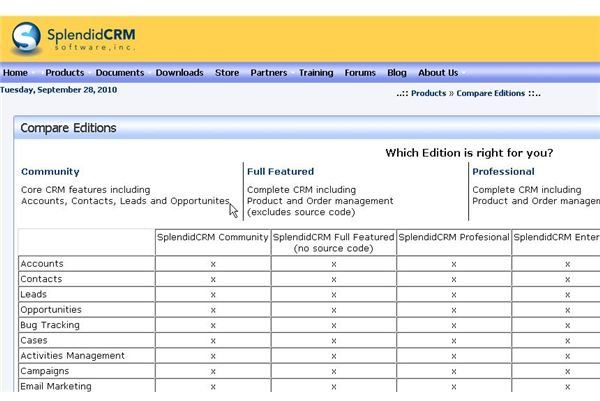Click the Bug Tracking row label

pyautogui.click(x=50, y=325)
